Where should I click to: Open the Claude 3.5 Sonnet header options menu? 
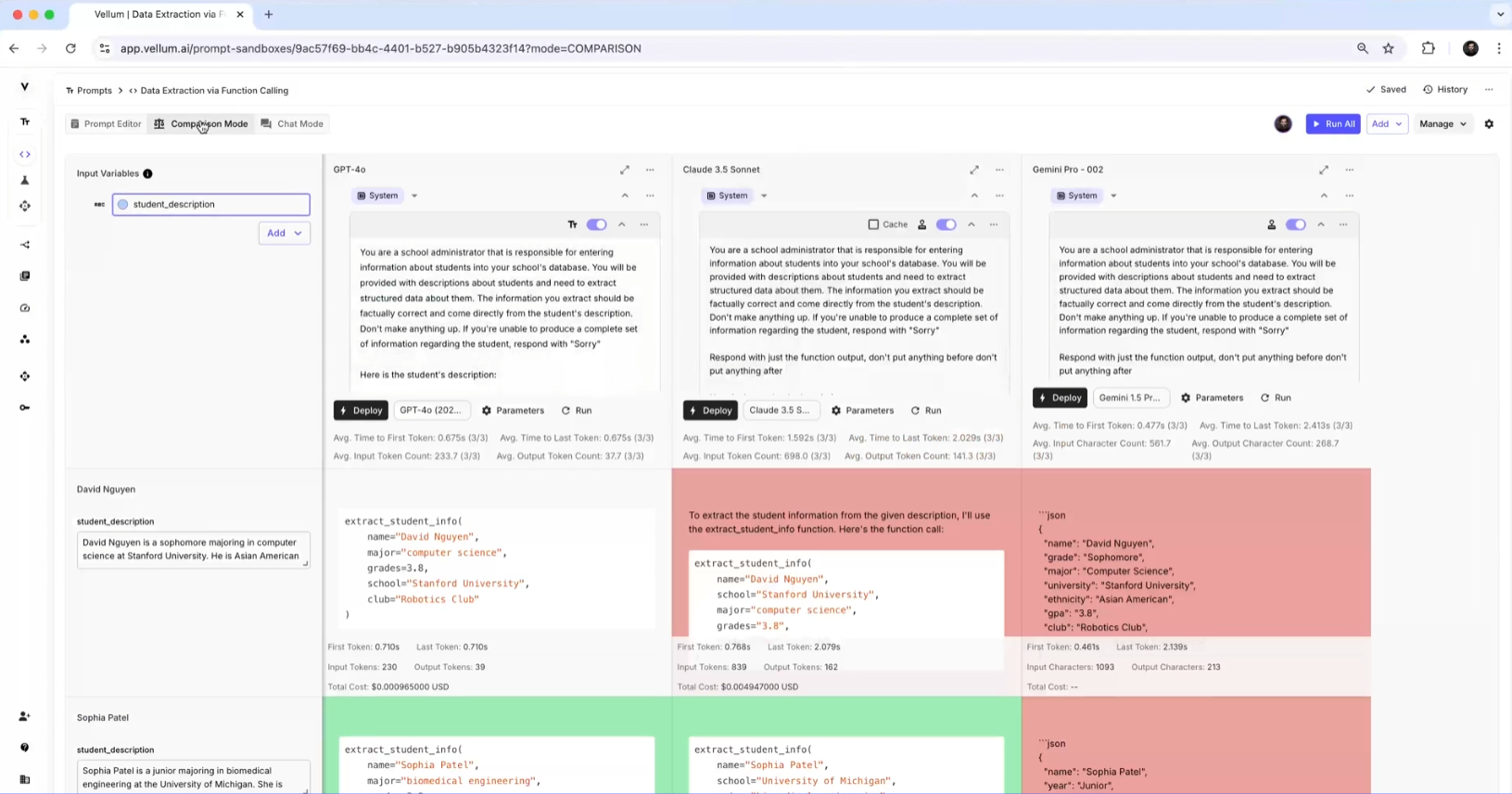click(x=999, y=170)
